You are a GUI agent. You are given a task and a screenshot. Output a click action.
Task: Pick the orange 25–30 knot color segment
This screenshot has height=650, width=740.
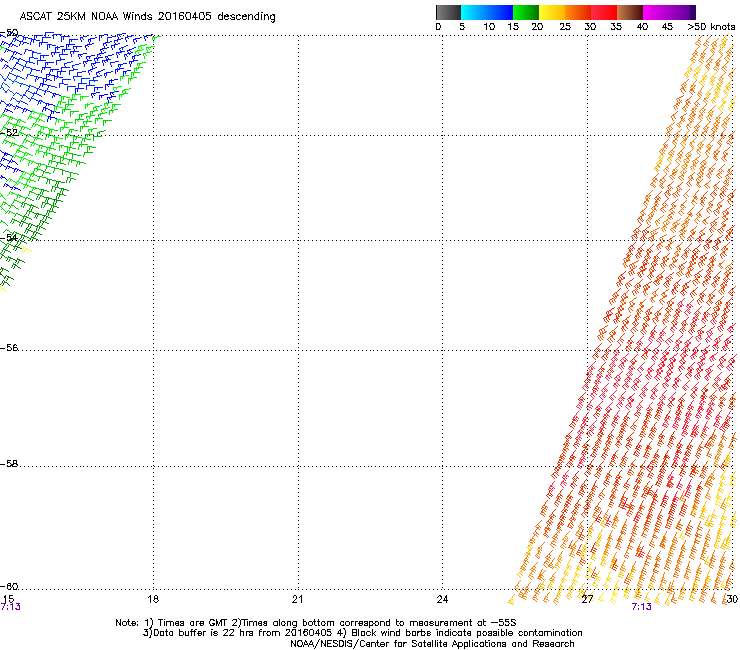coord(578,12)
